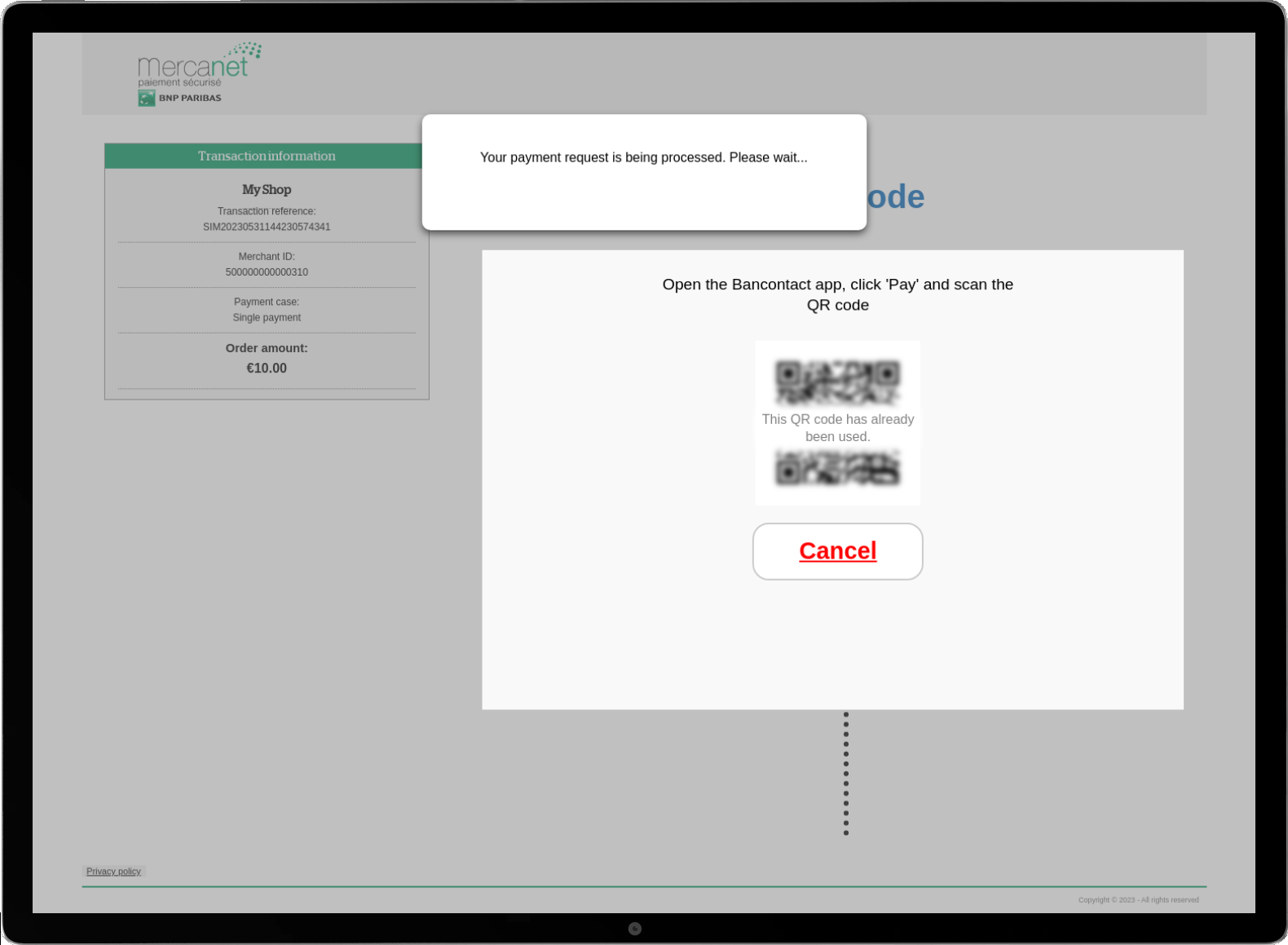1288x945 pixels.
Task: Click the Transaction information header
Action: click(x=267, y=156)
